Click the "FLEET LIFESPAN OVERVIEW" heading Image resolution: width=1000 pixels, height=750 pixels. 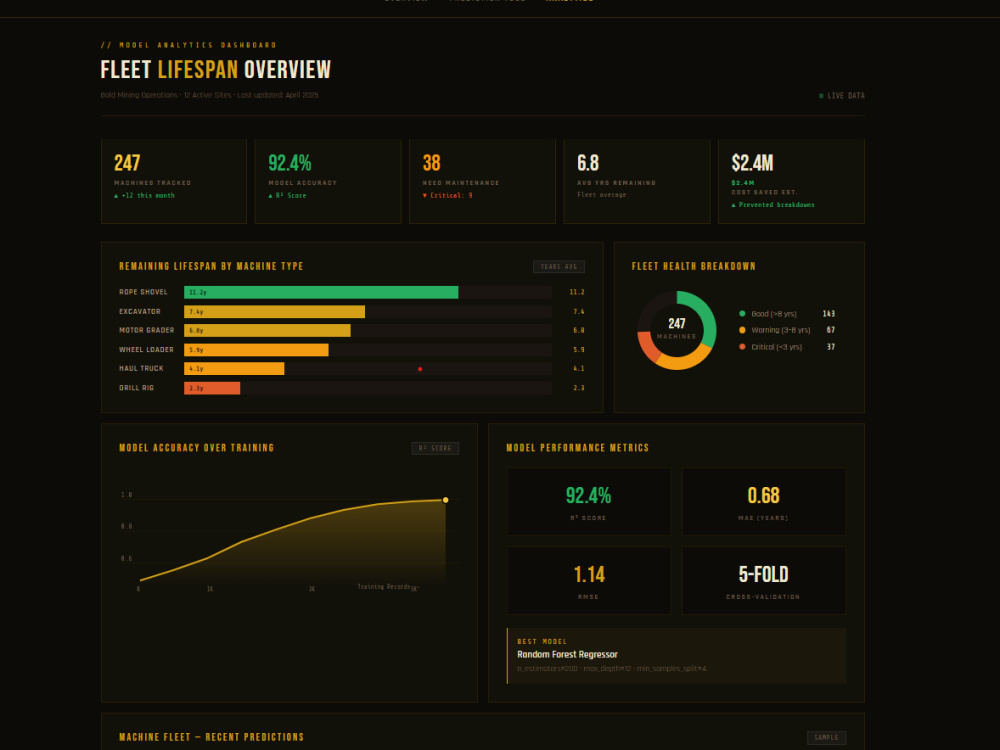click(216, 70)
